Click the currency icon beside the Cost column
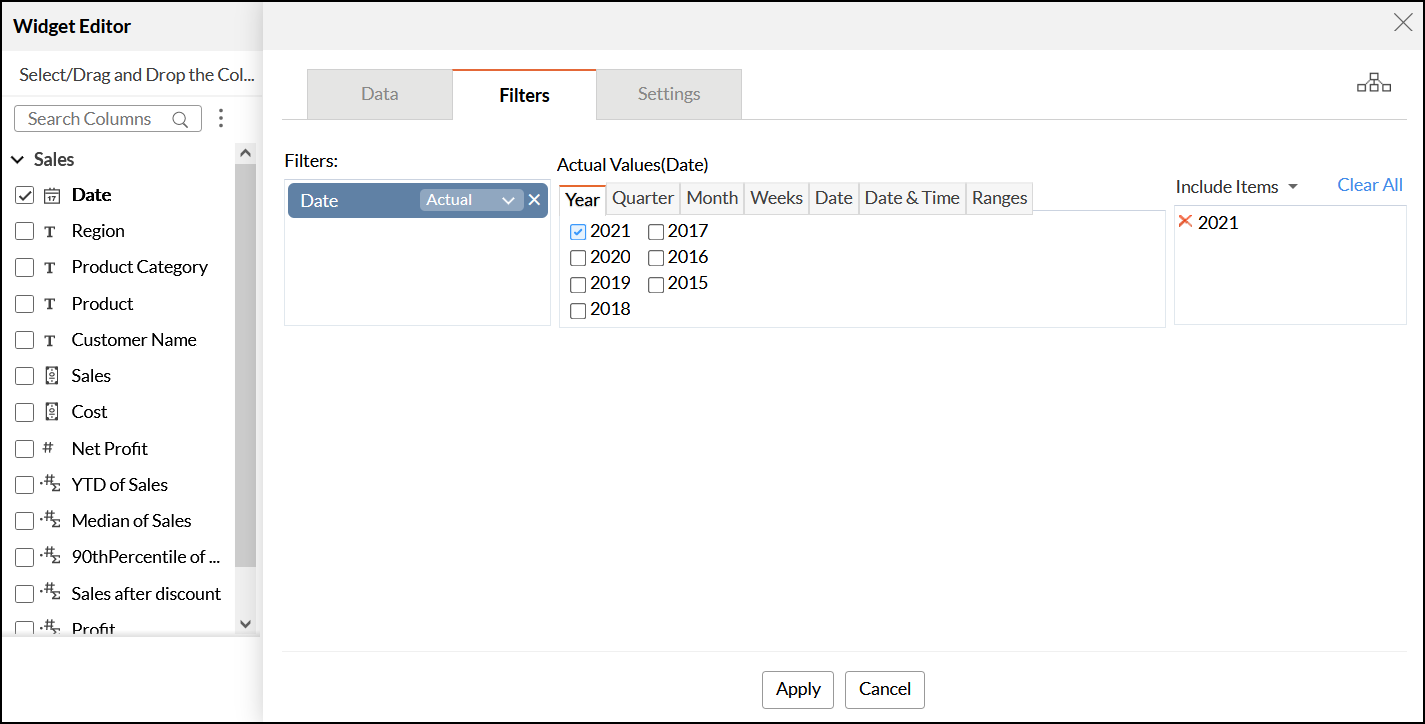The image size is (1425, 724). click(52, 412)
